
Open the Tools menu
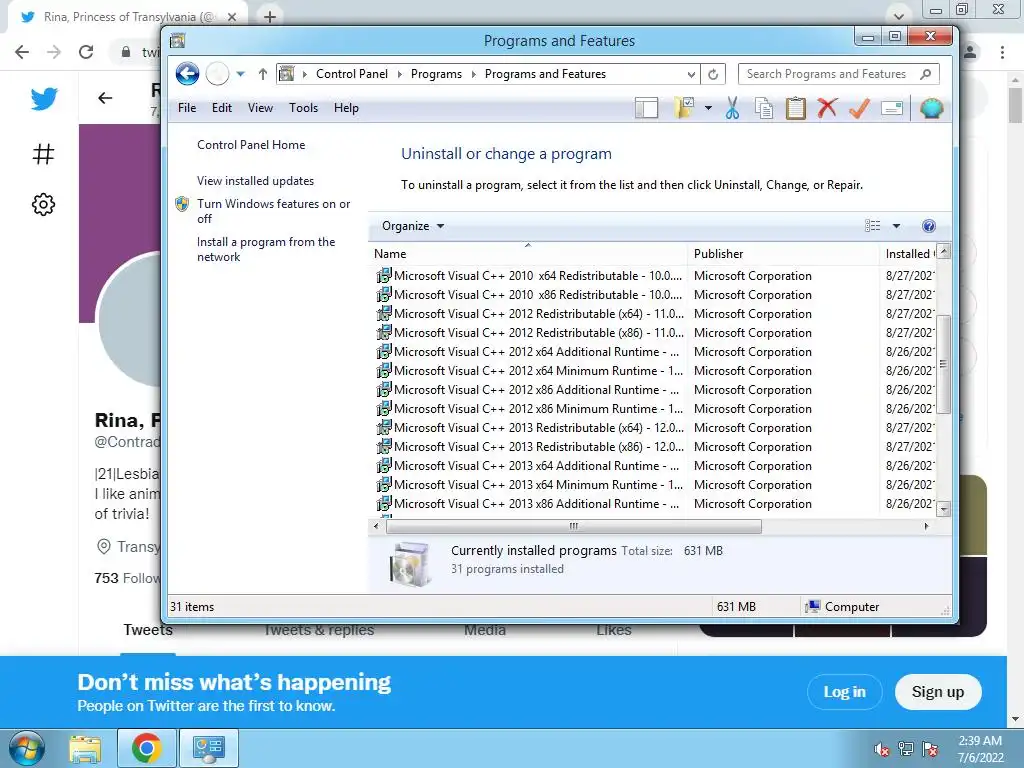tap(304, 108)
